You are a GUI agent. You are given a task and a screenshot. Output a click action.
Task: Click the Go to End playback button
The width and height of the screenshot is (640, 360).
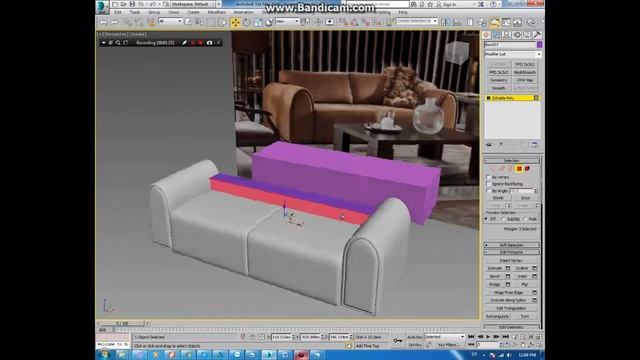click(505, 337)
